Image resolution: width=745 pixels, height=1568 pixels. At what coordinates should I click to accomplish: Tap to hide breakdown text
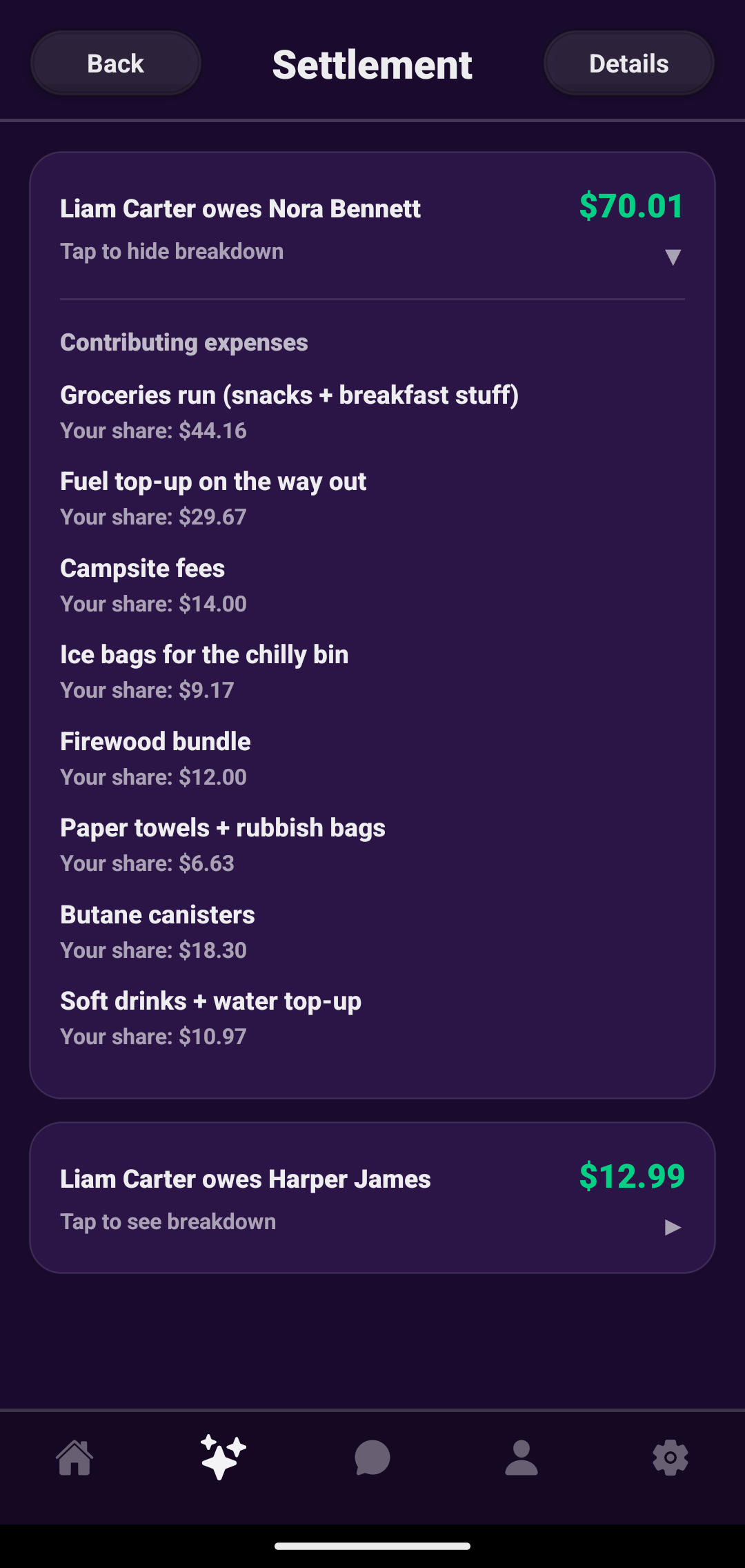click(x=172, y=251)
